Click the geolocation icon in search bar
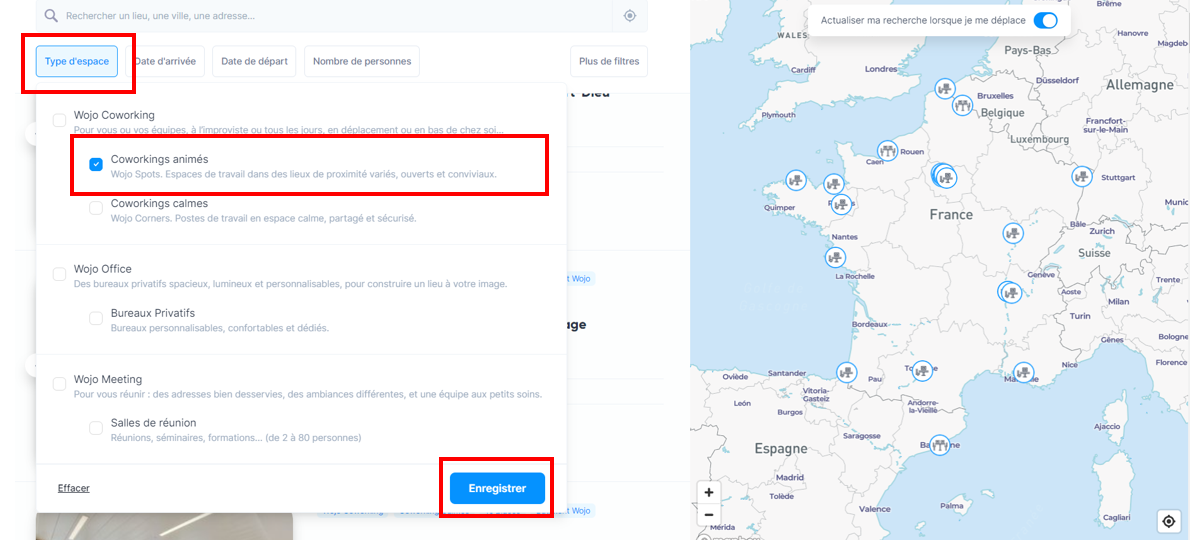 click(630, 16)
